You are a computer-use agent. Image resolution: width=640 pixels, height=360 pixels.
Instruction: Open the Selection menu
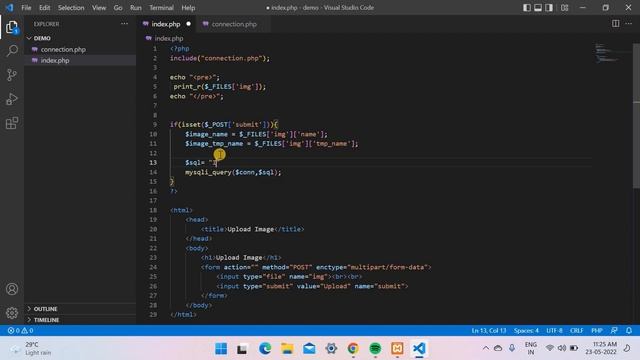pyautogui.click(x=71, y=7)
